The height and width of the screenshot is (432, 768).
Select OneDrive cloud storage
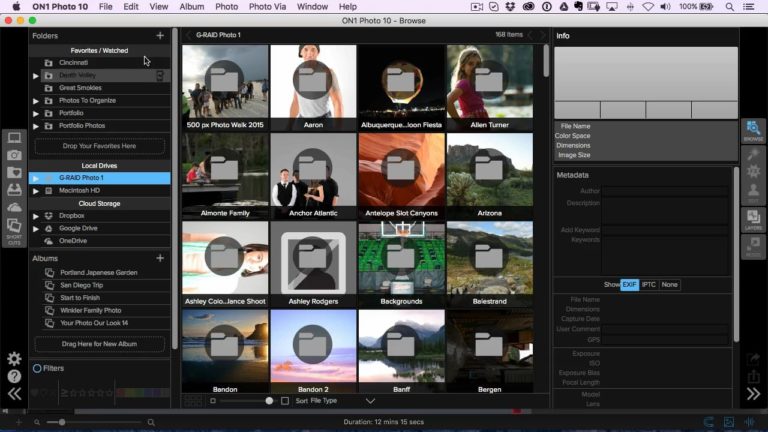(73, 240)
